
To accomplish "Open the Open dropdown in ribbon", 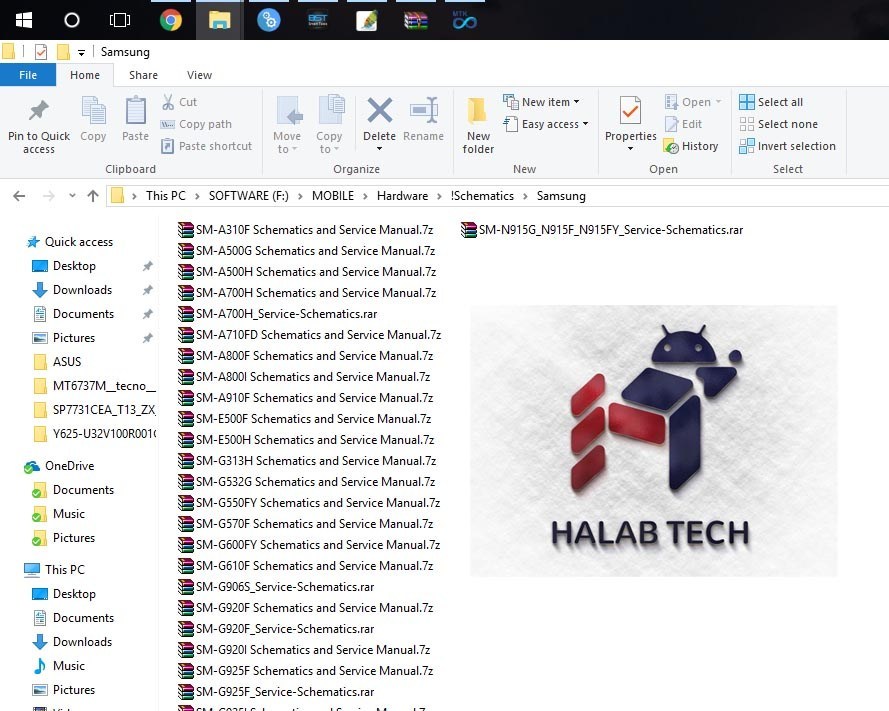I will pos(693,102).
